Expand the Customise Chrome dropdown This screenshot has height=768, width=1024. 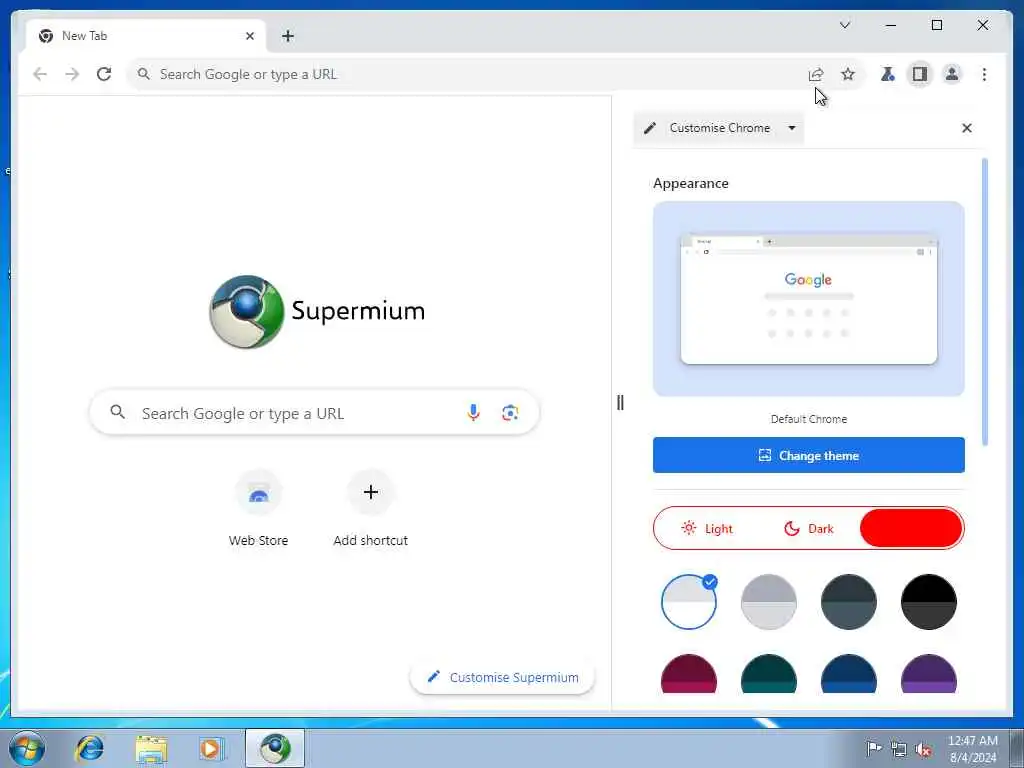pyautogui.click(x=792, y=128)
